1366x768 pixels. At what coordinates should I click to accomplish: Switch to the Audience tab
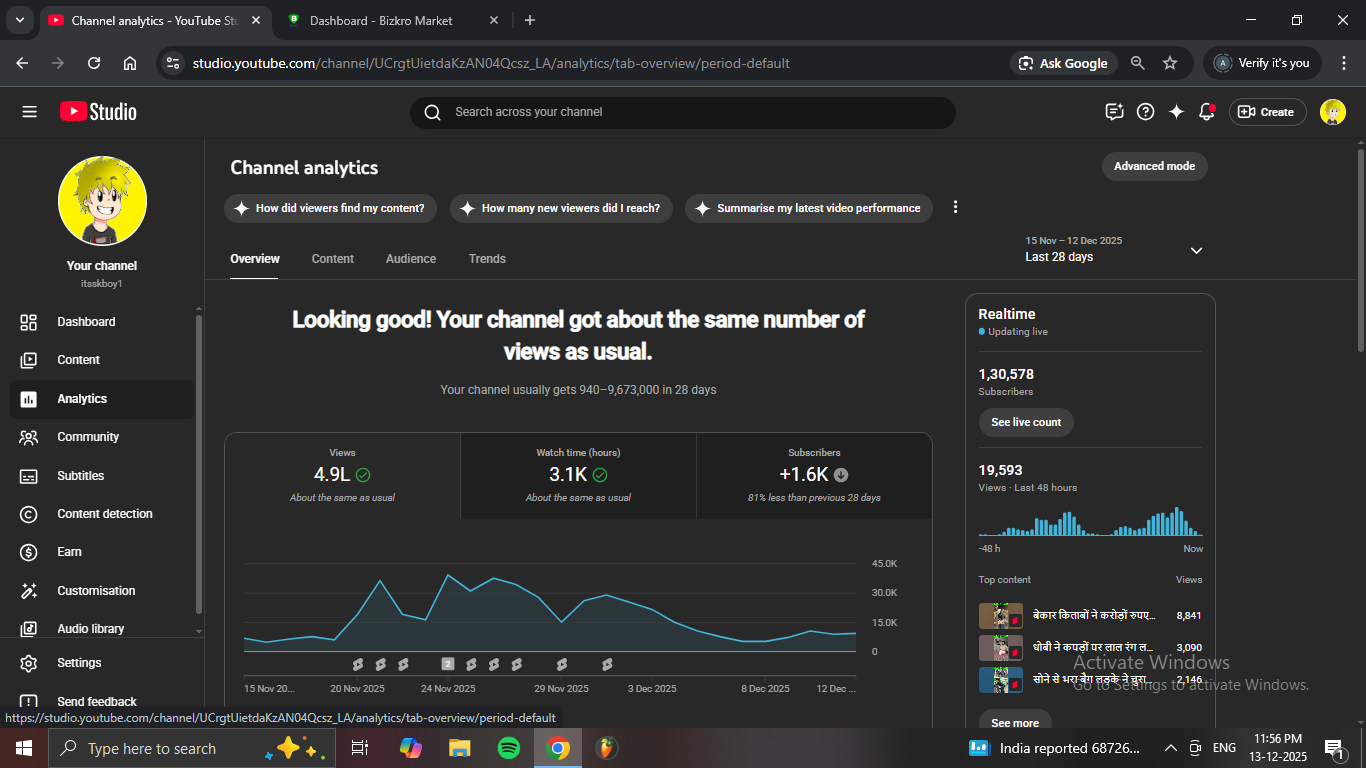coord(410,259)
